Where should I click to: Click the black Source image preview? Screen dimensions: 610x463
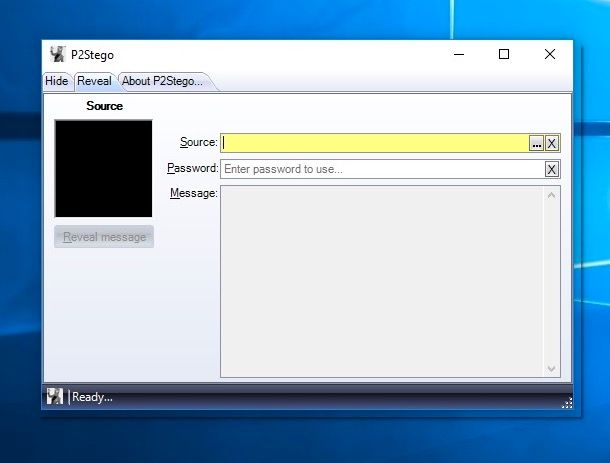pyautogui.click(x=103, y=168)
